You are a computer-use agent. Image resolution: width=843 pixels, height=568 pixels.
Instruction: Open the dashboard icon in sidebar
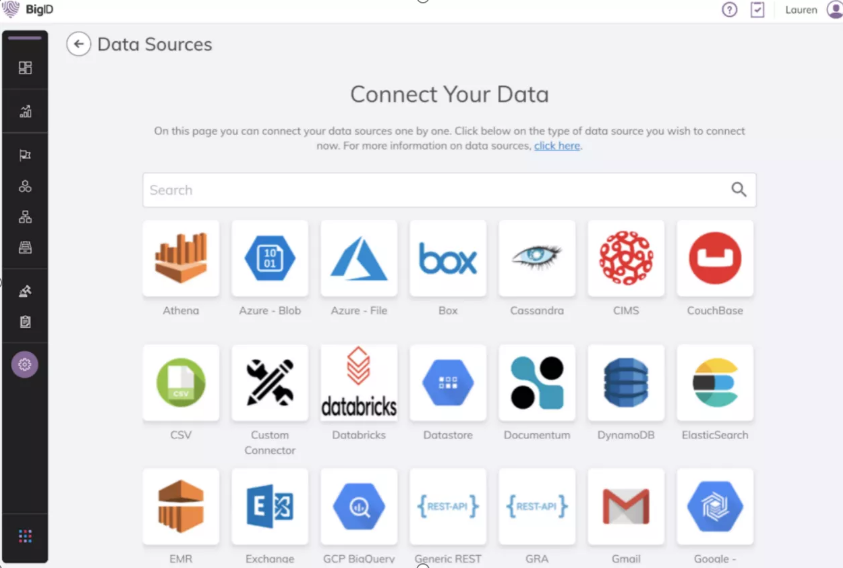pos(25,67)
